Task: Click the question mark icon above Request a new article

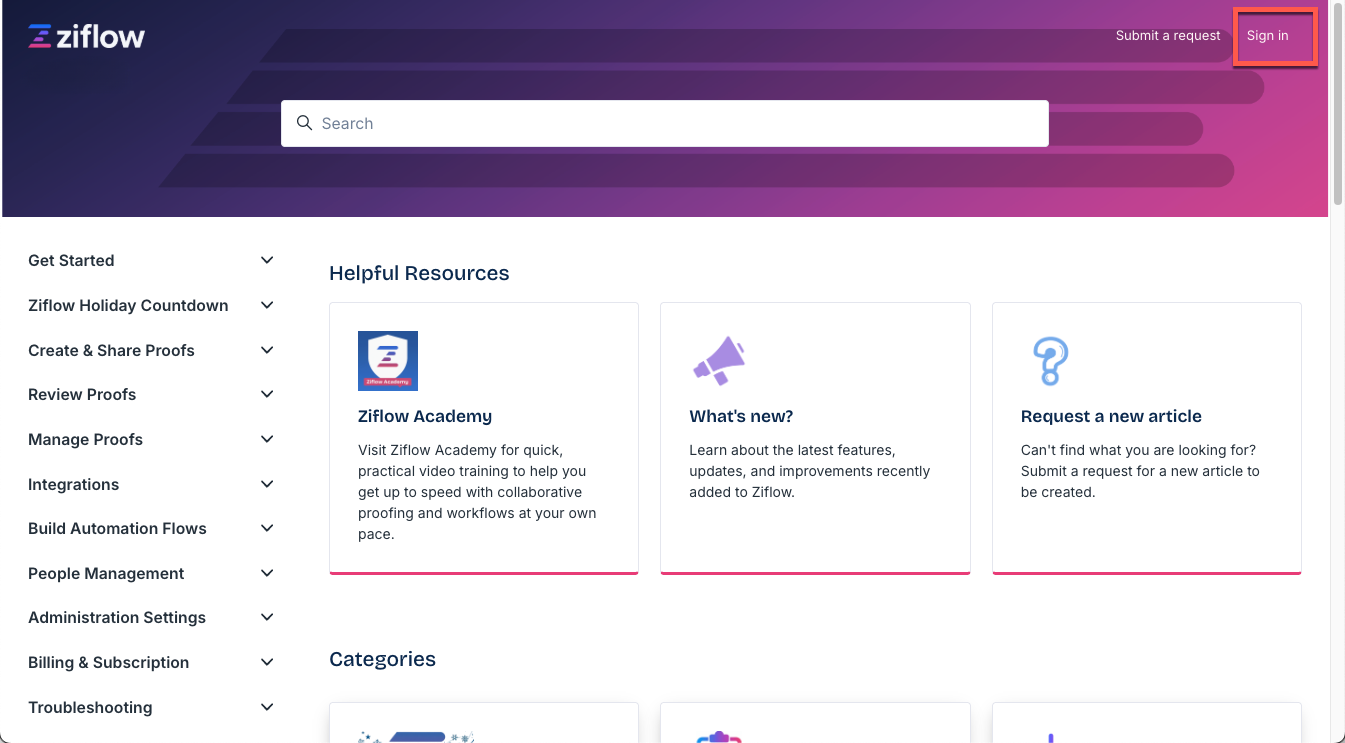Action: (x=1051, y=362)
